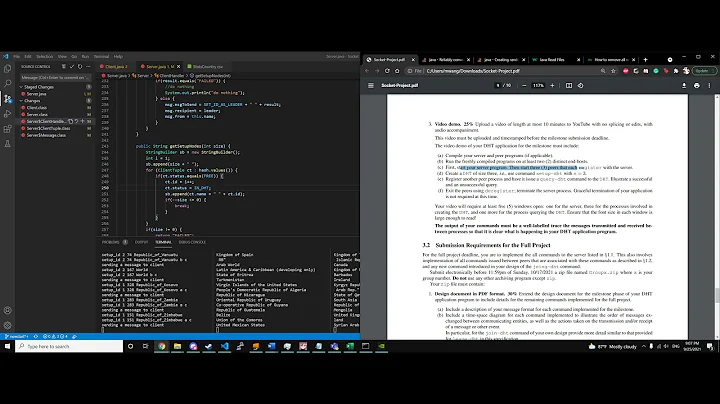Switch to the Debug Console panel tab

192,242
